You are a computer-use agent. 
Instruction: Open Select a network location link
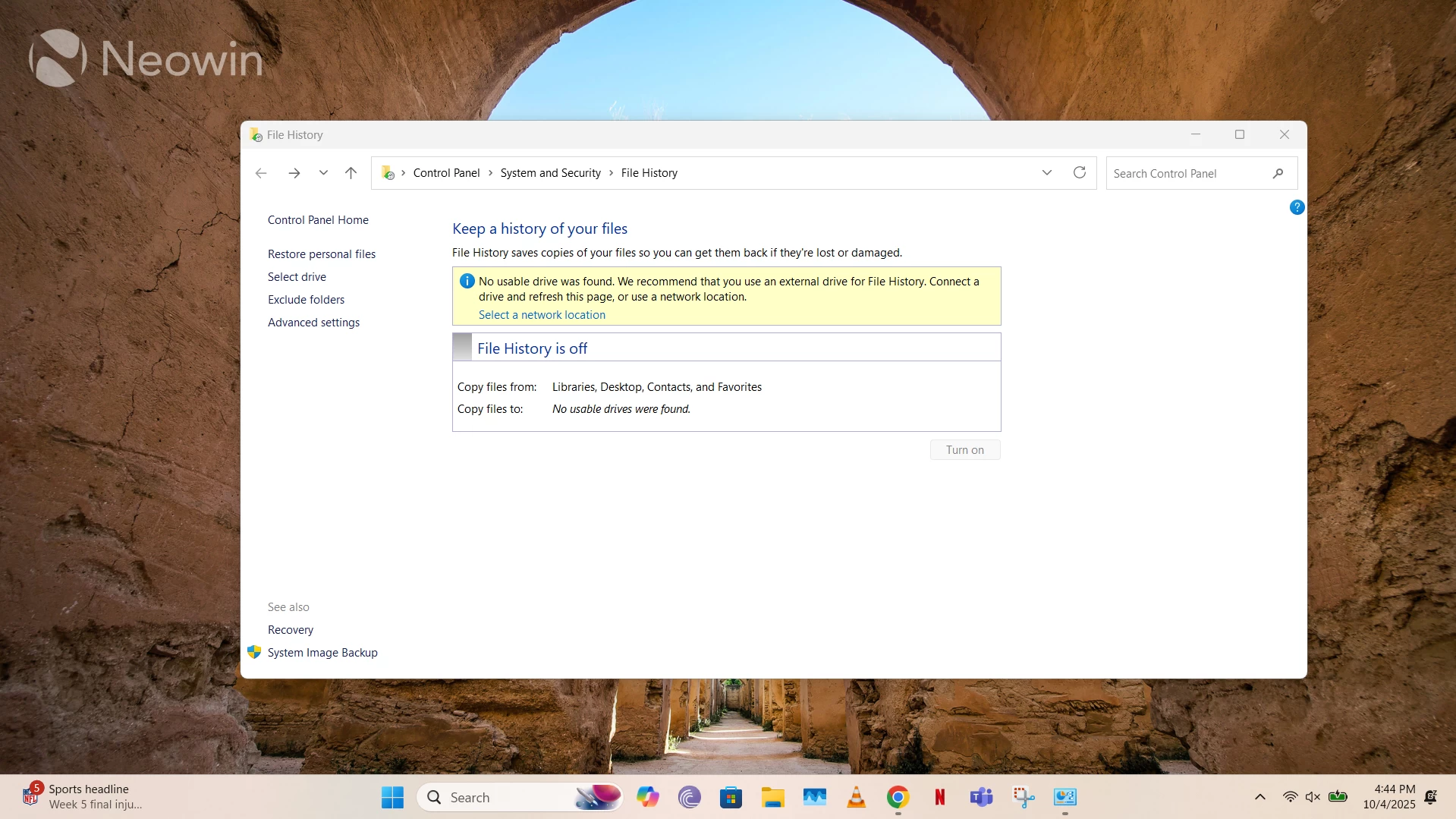(x=542, y=315)
